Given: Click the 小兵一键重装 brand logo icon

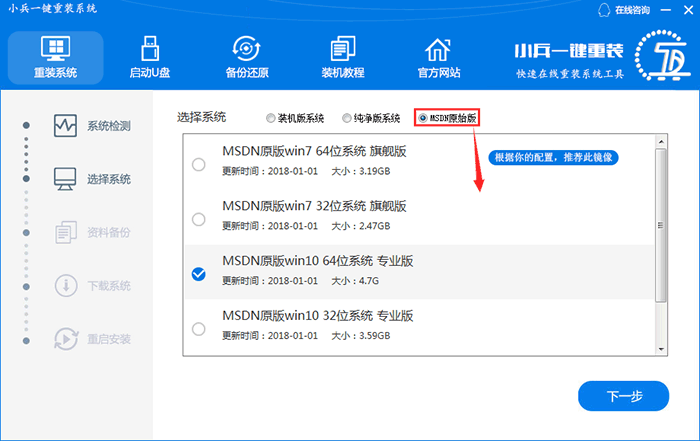Looking at the screenshot, I should pos(662,55).
